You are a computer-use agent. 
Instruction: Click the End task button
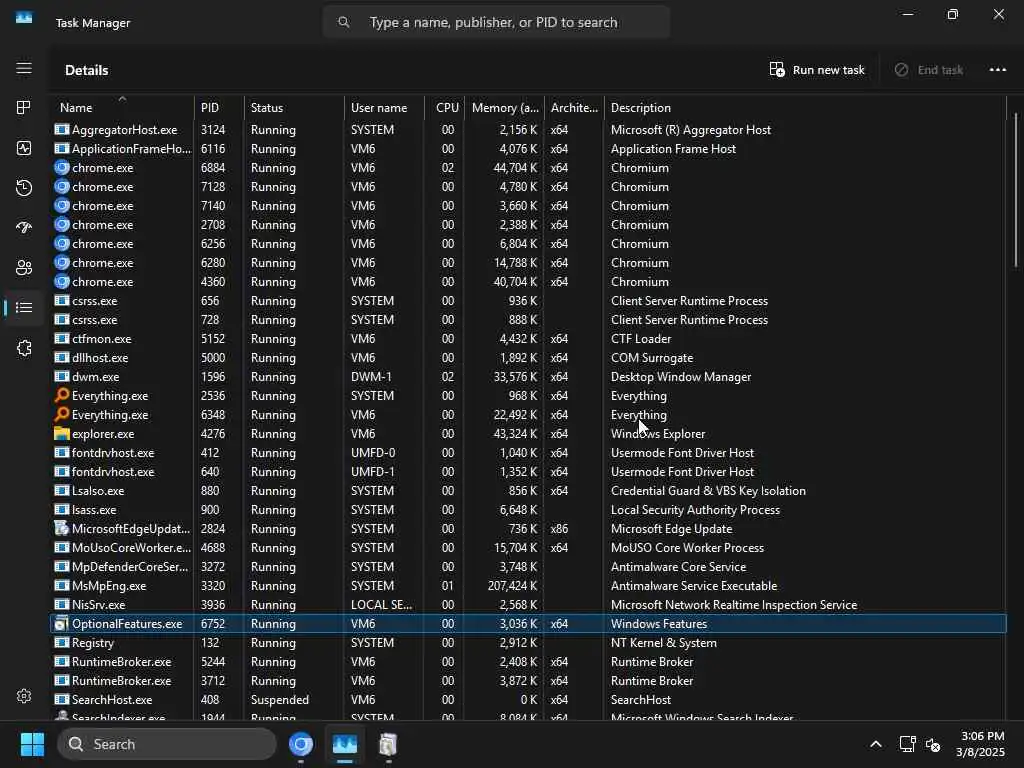(x=929, y=70)
